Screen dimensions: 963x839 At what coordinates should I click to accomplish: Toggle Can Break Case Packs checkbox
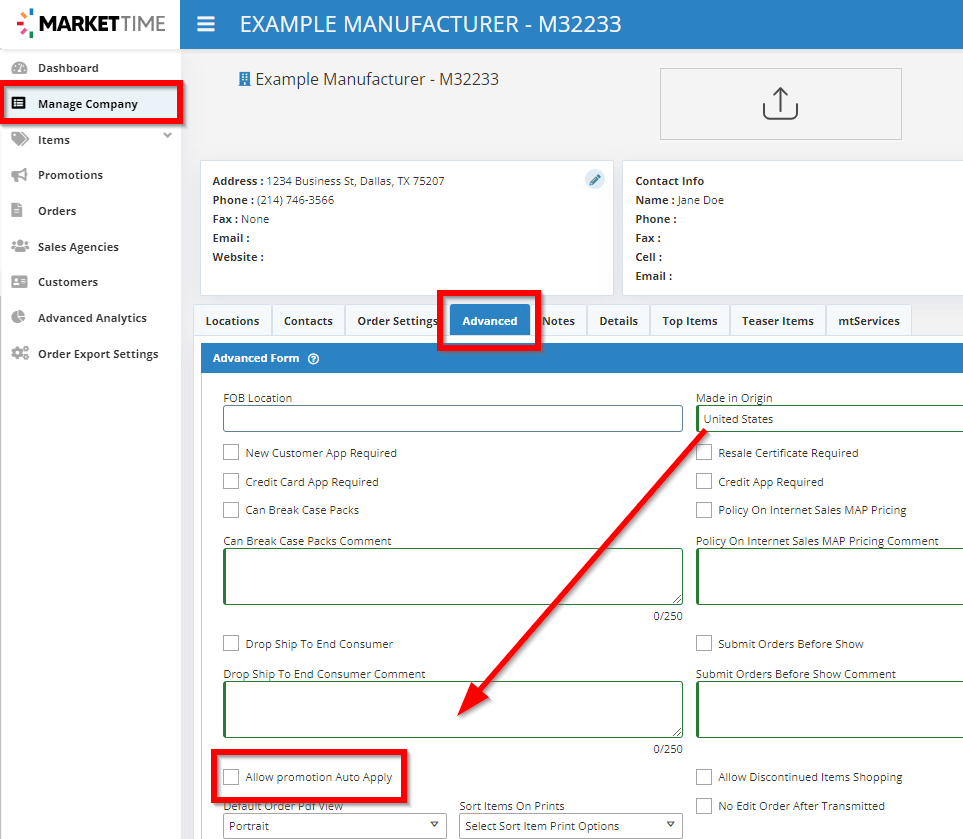click(x=231, y=510)
